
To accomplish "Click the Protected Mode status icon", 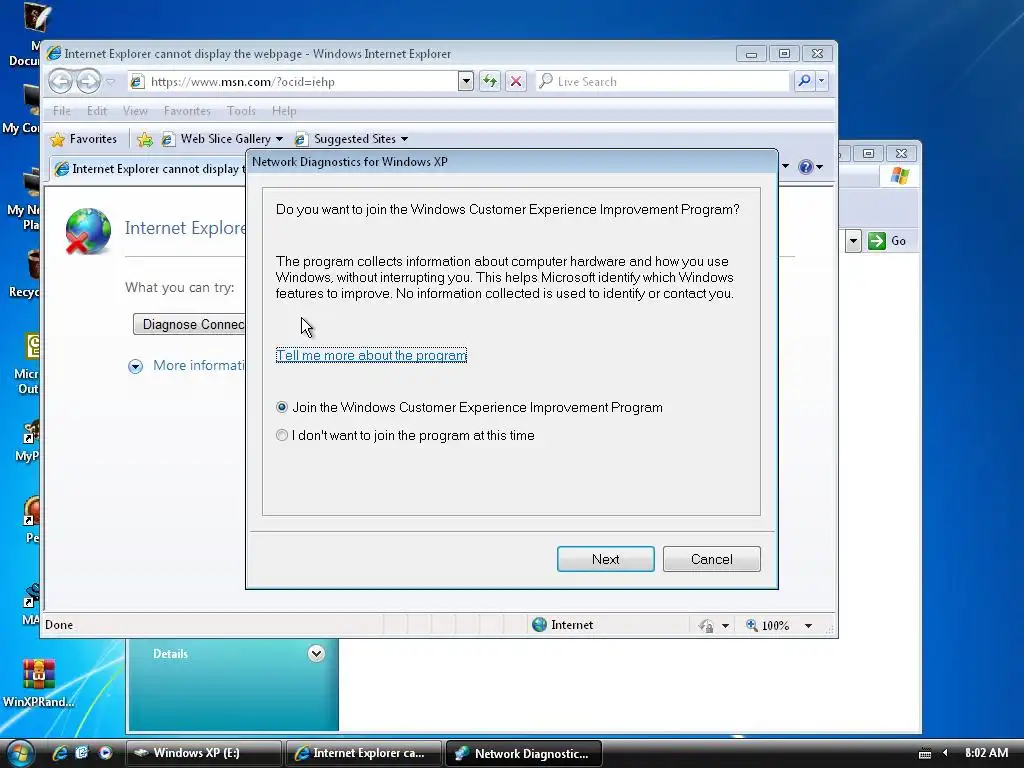I will [706, 626].
